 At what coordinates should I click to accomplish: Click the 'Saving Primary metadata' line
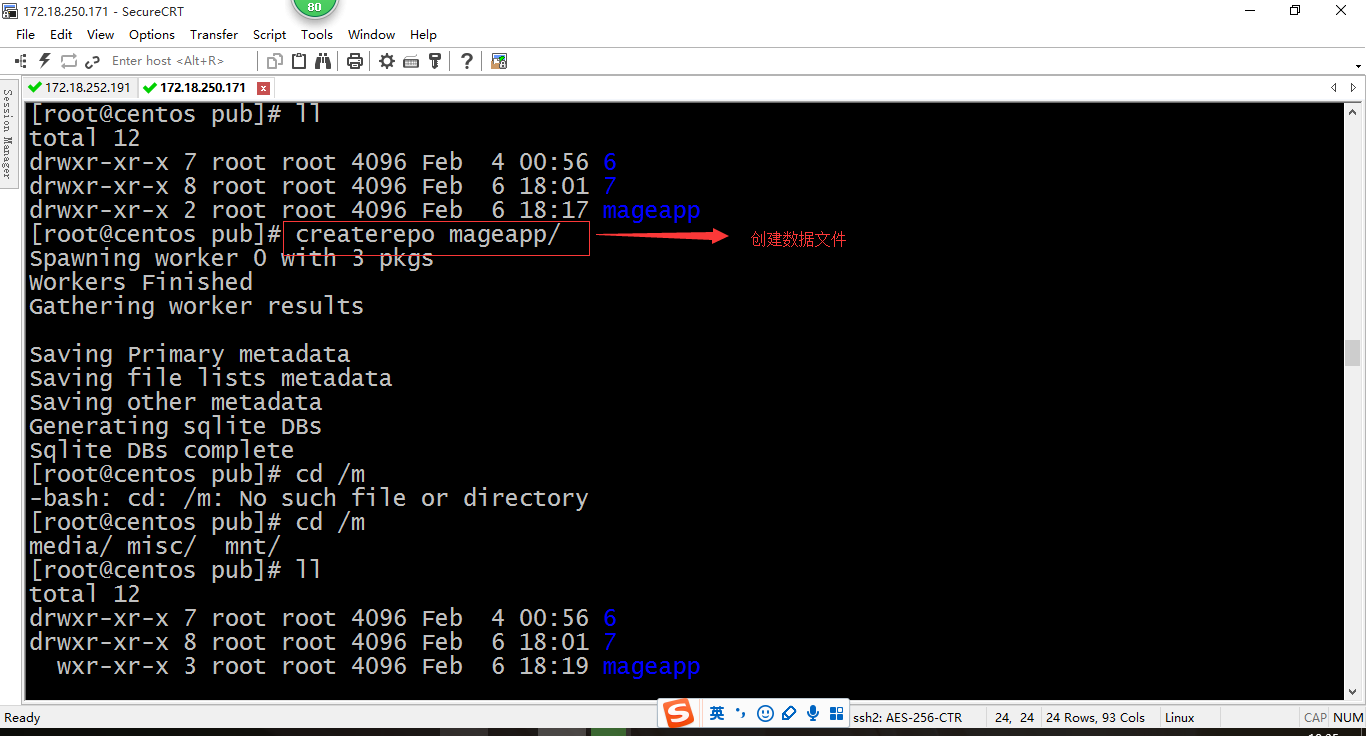pos(189,355)
